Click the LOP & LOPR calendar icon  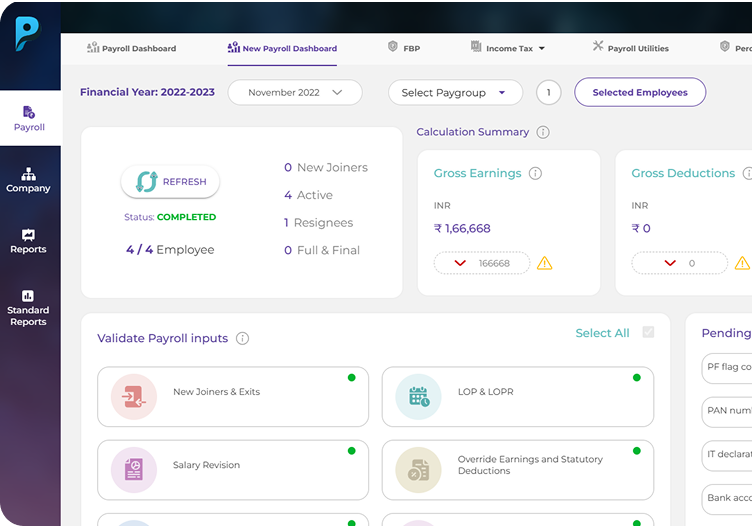[x=418, y=397]
